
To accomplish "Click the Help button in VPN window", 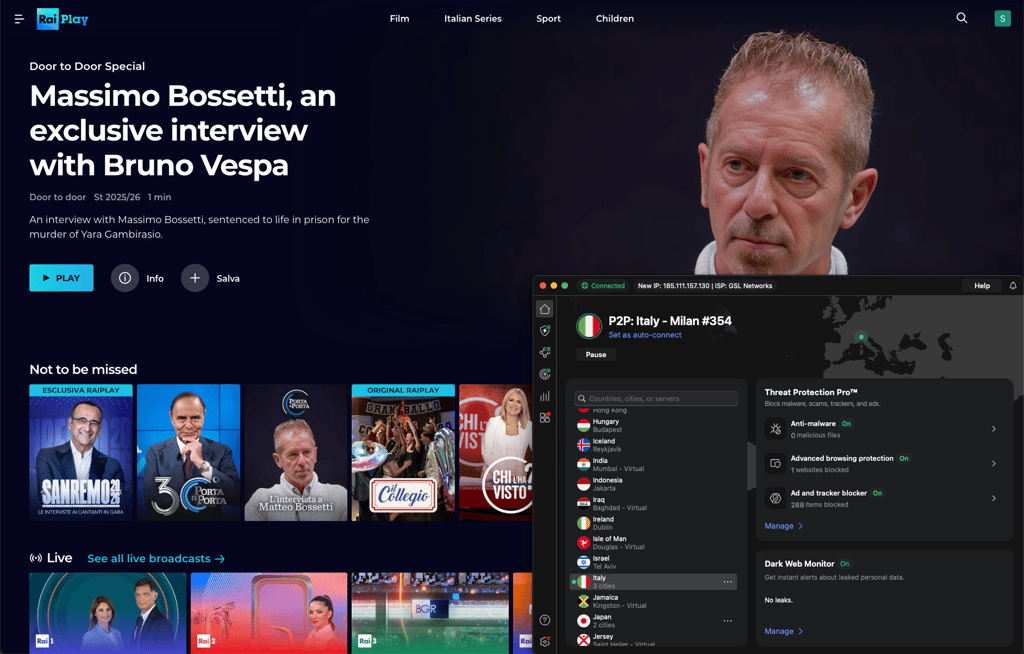I will [x=982, y=286].
